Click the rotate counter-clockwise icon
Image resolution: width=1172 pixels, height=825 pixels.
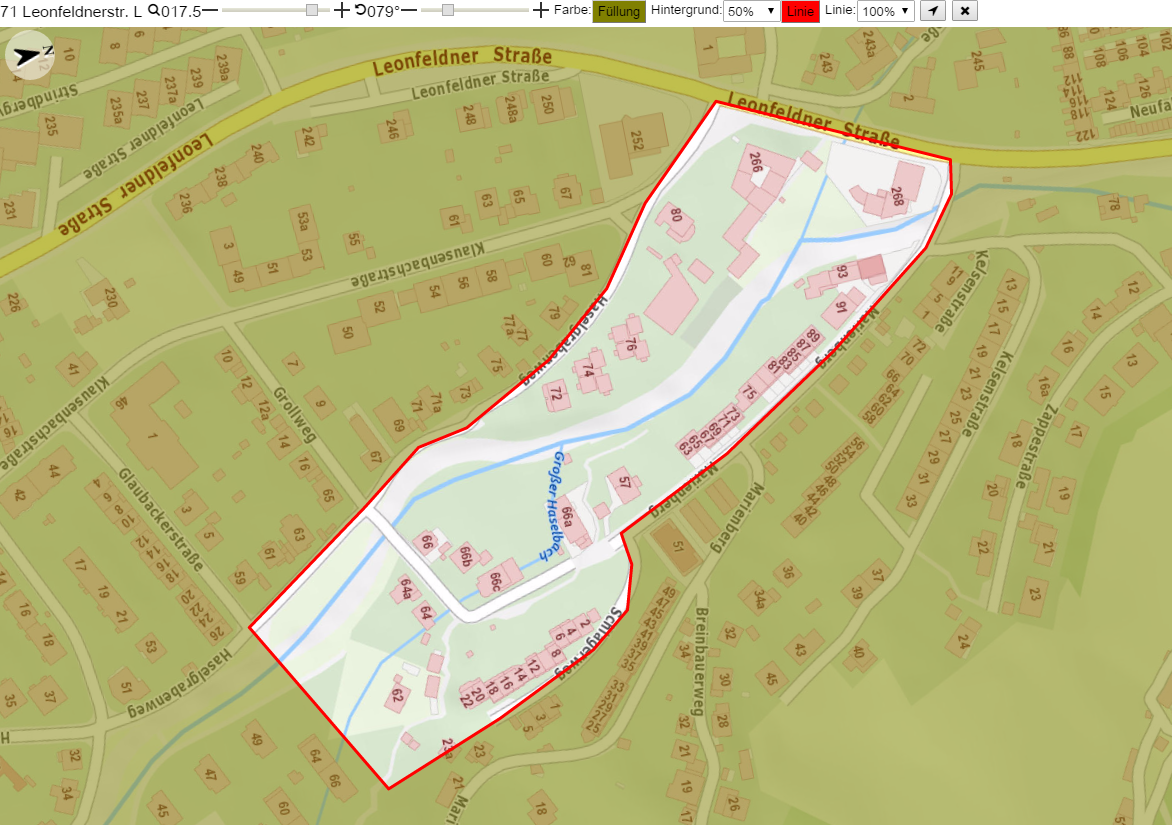click(x=360, y=10)
